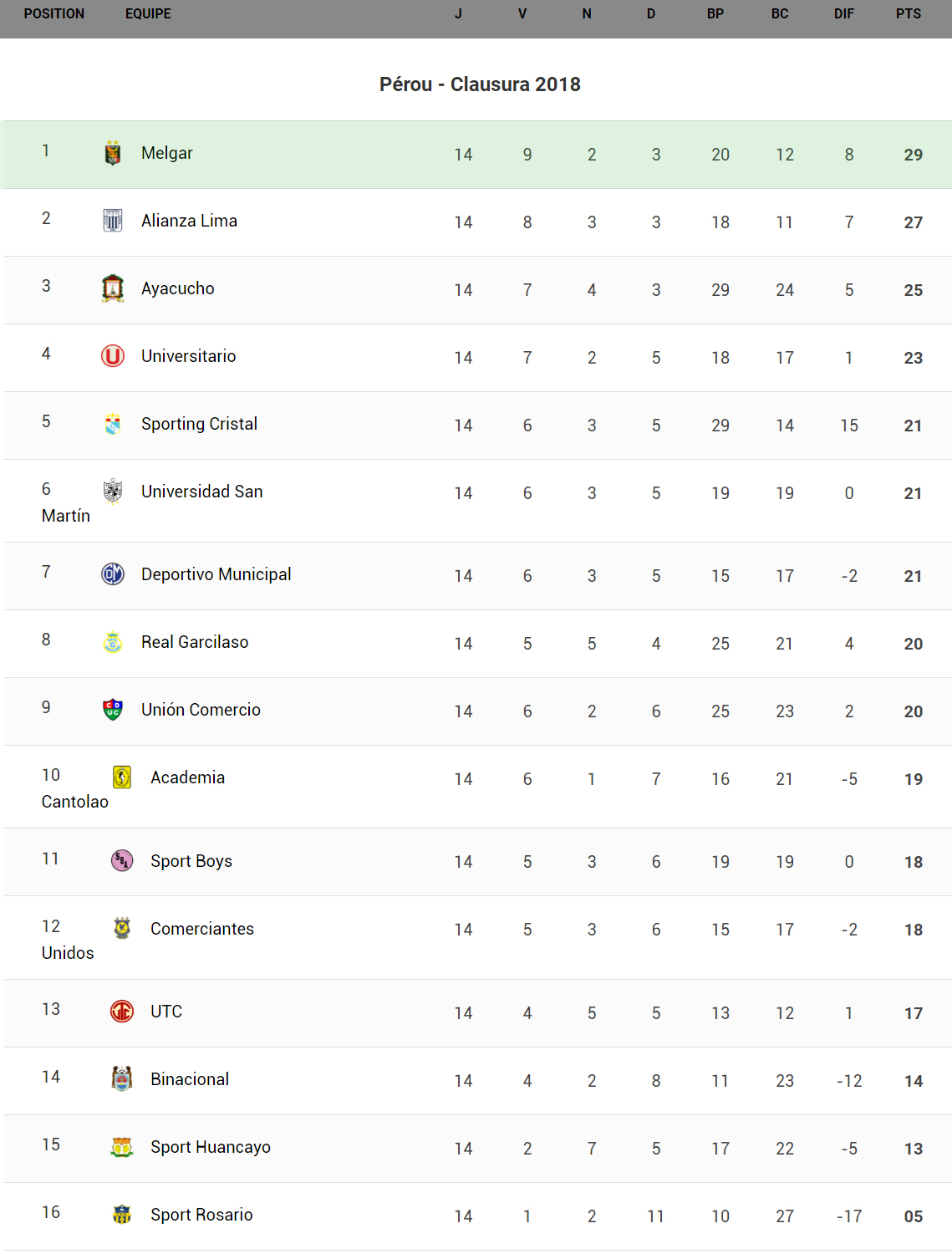Click the Pérou - Clausura 2018 title
The image size is (952, 1254).
pyautogui.click(x=480, y=84)
